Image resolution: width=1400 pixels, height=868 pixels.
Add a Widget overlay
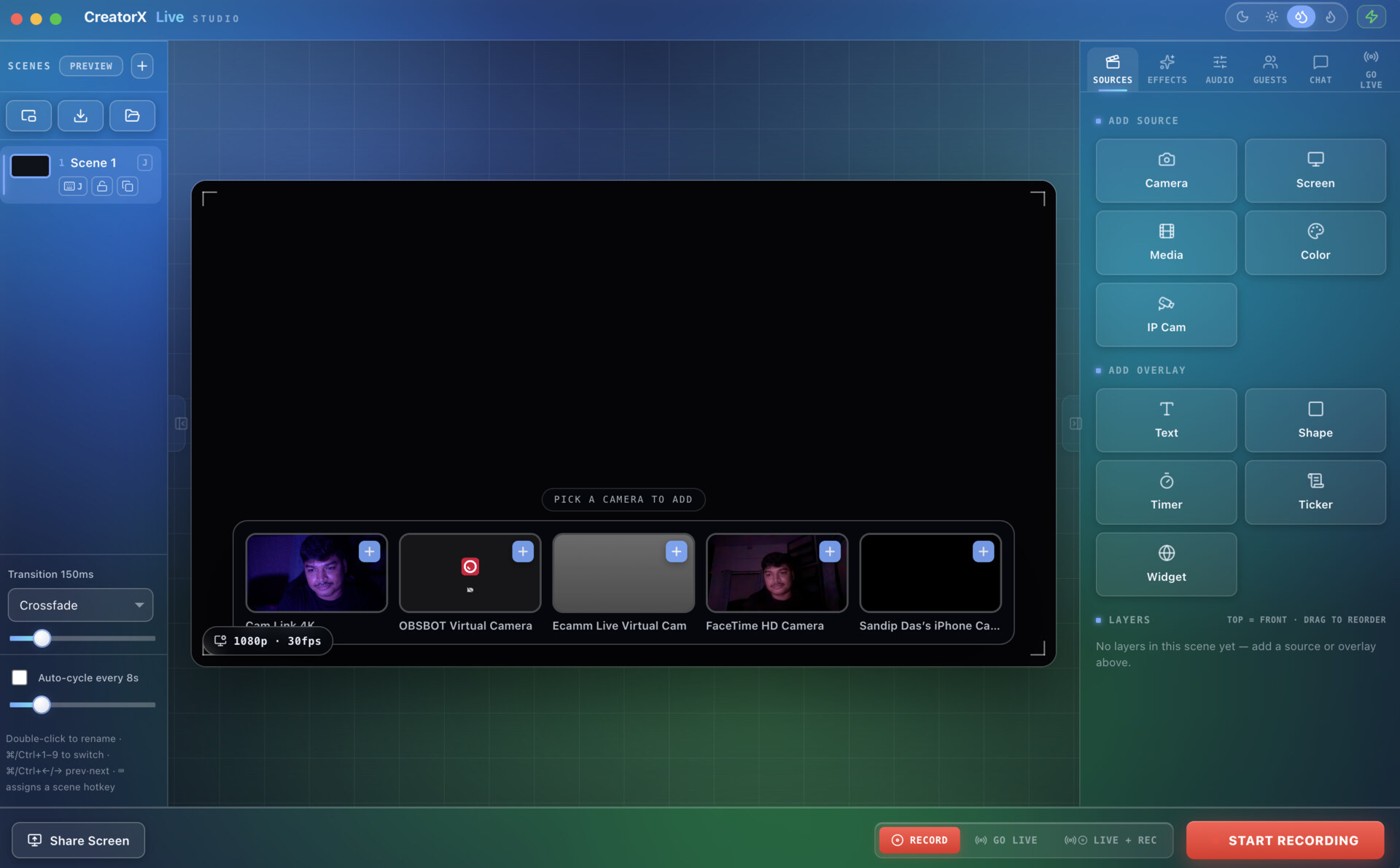coord(1166,564)
